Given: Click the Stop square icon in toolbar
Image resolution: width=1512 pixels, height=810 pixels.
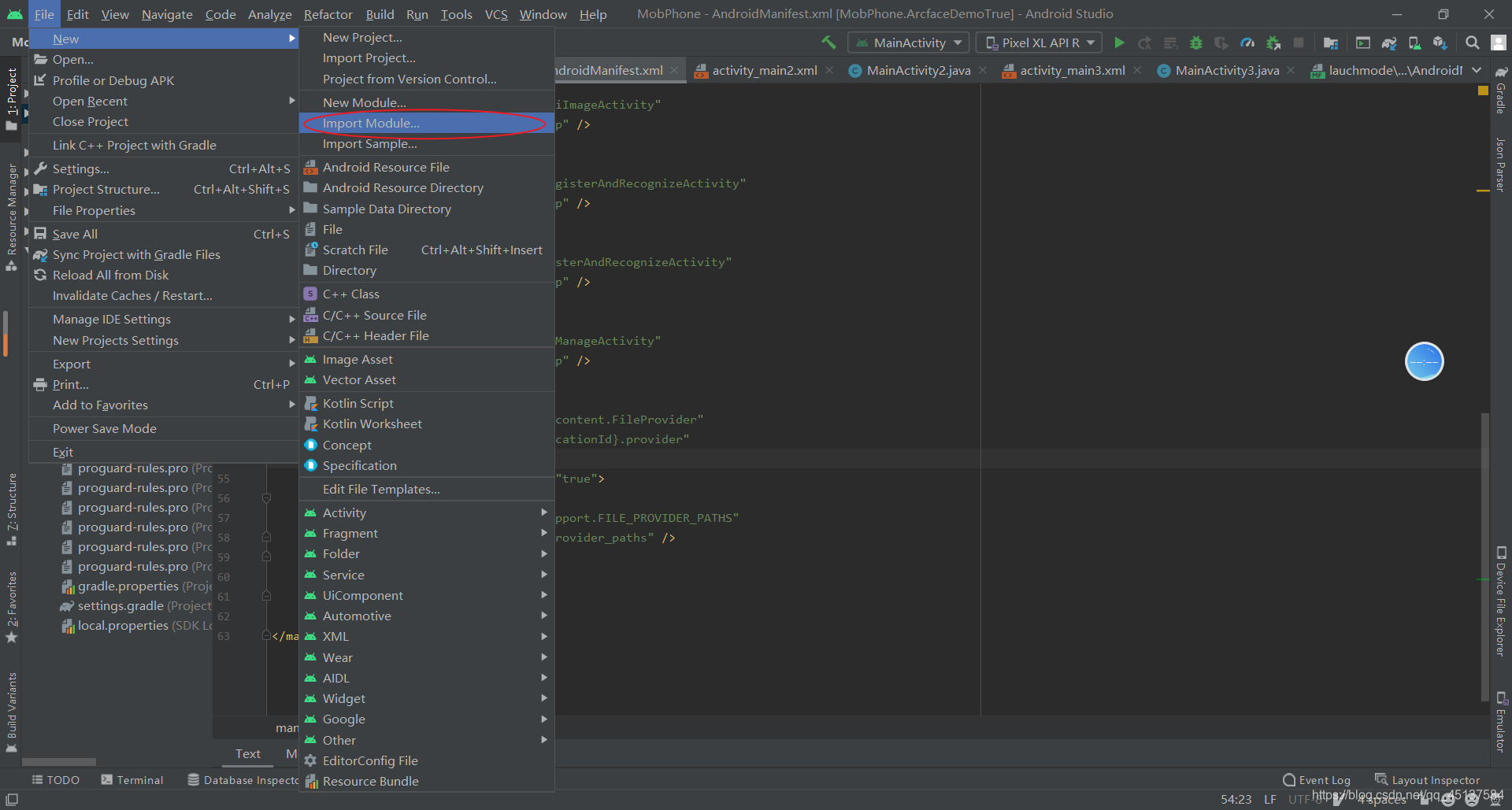Looking at the screenshot, I should click(1299, 43).
